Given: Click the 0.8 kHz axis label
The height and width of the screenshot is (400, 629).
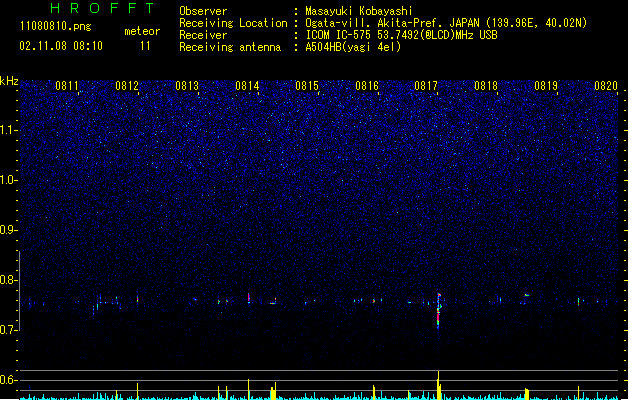Looking at the screenshot, I should pos(8,280).
